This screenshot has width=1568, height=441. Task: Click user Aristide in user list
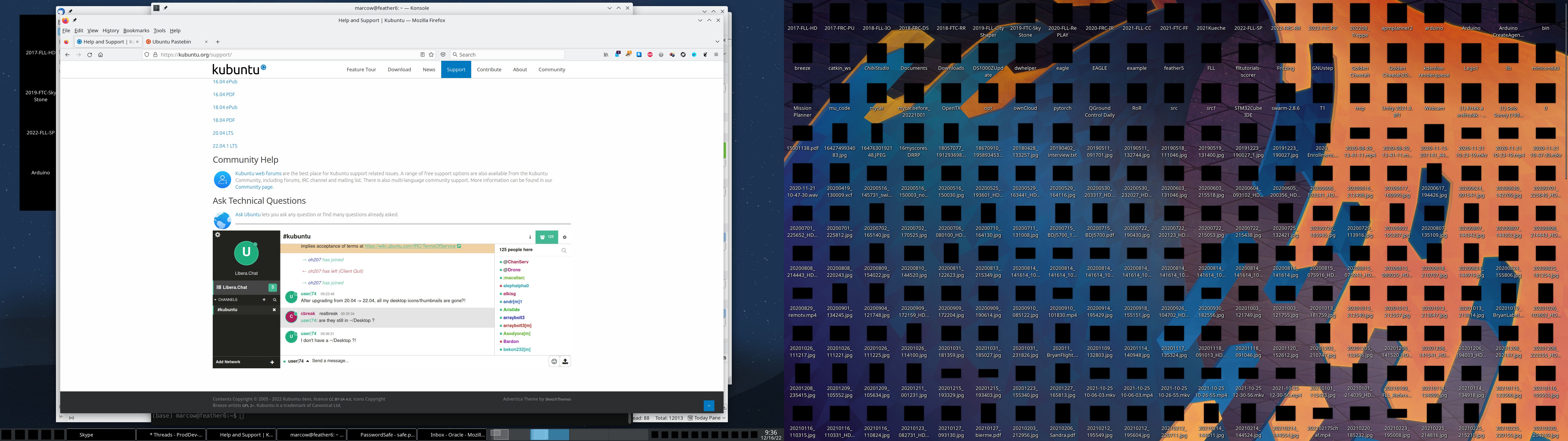(x=511, y=310)
